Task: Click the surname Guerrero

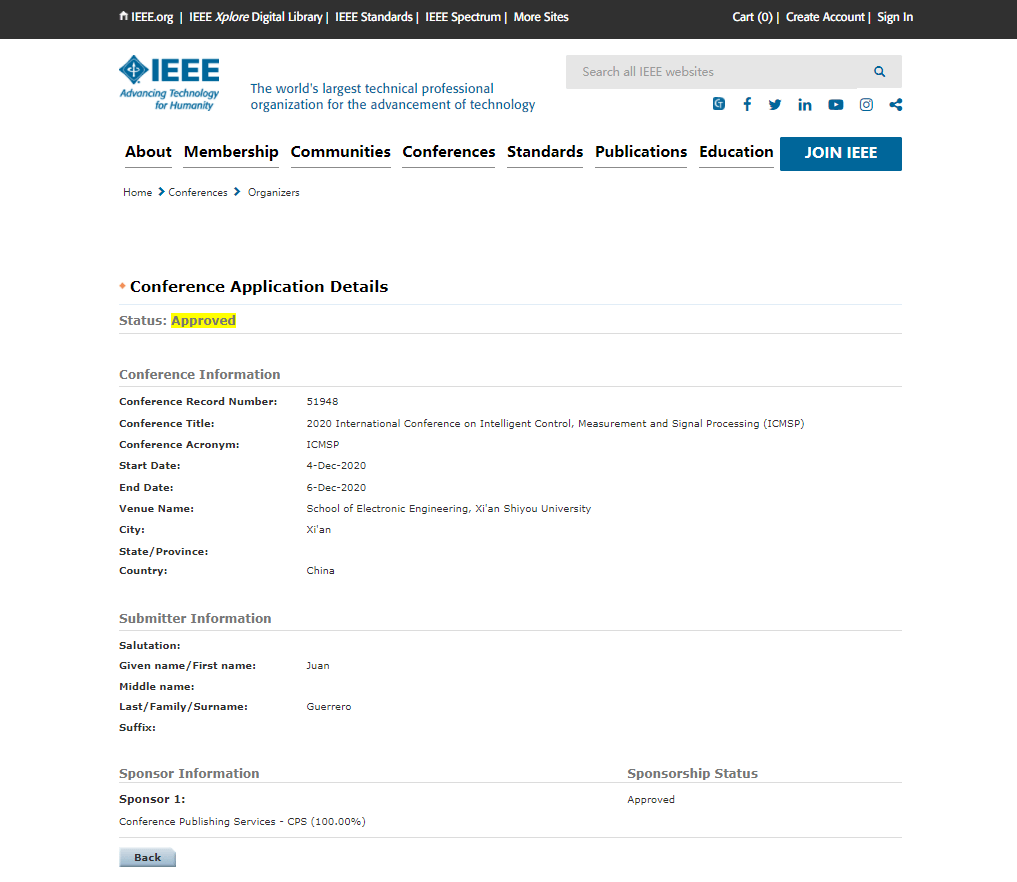Action: pyautogui.click(x=329, y=706)
